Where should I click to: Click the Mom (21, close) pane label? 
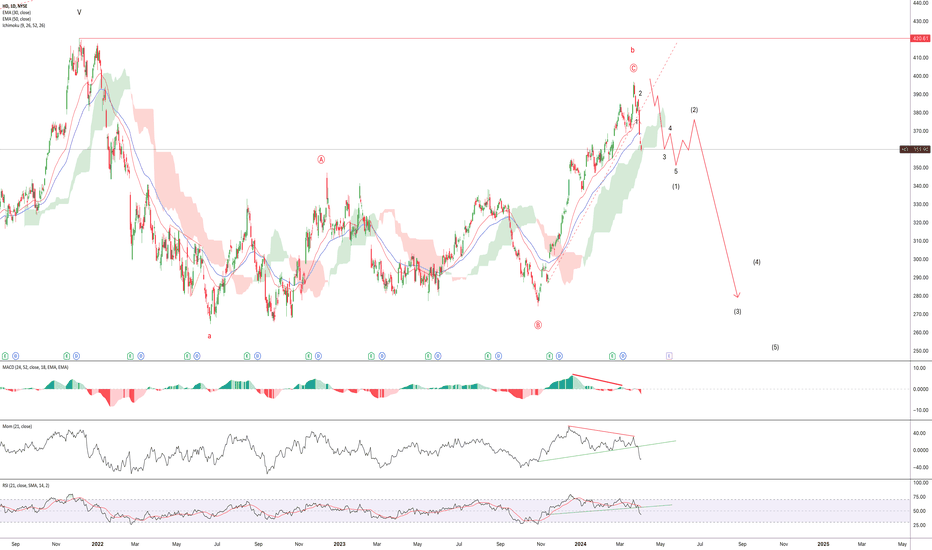coord(17,426)
